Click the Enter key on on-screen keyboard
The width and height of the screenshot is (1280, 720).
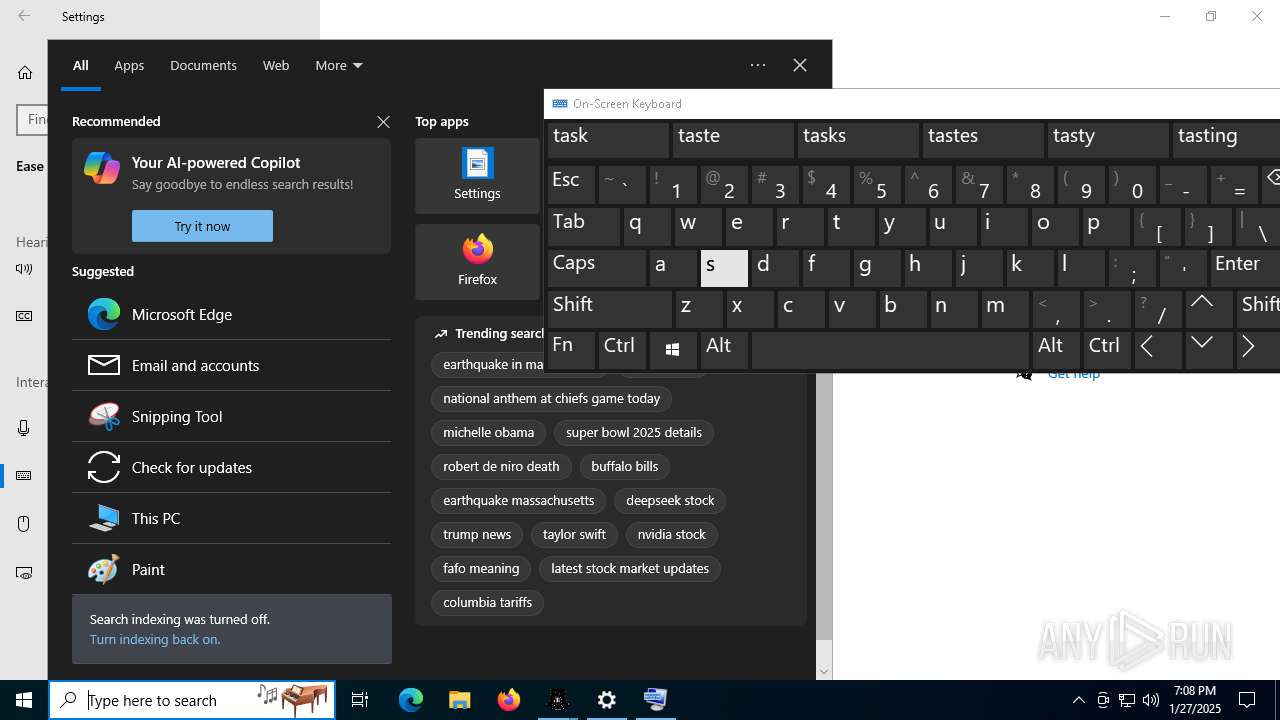[1245, 268]
